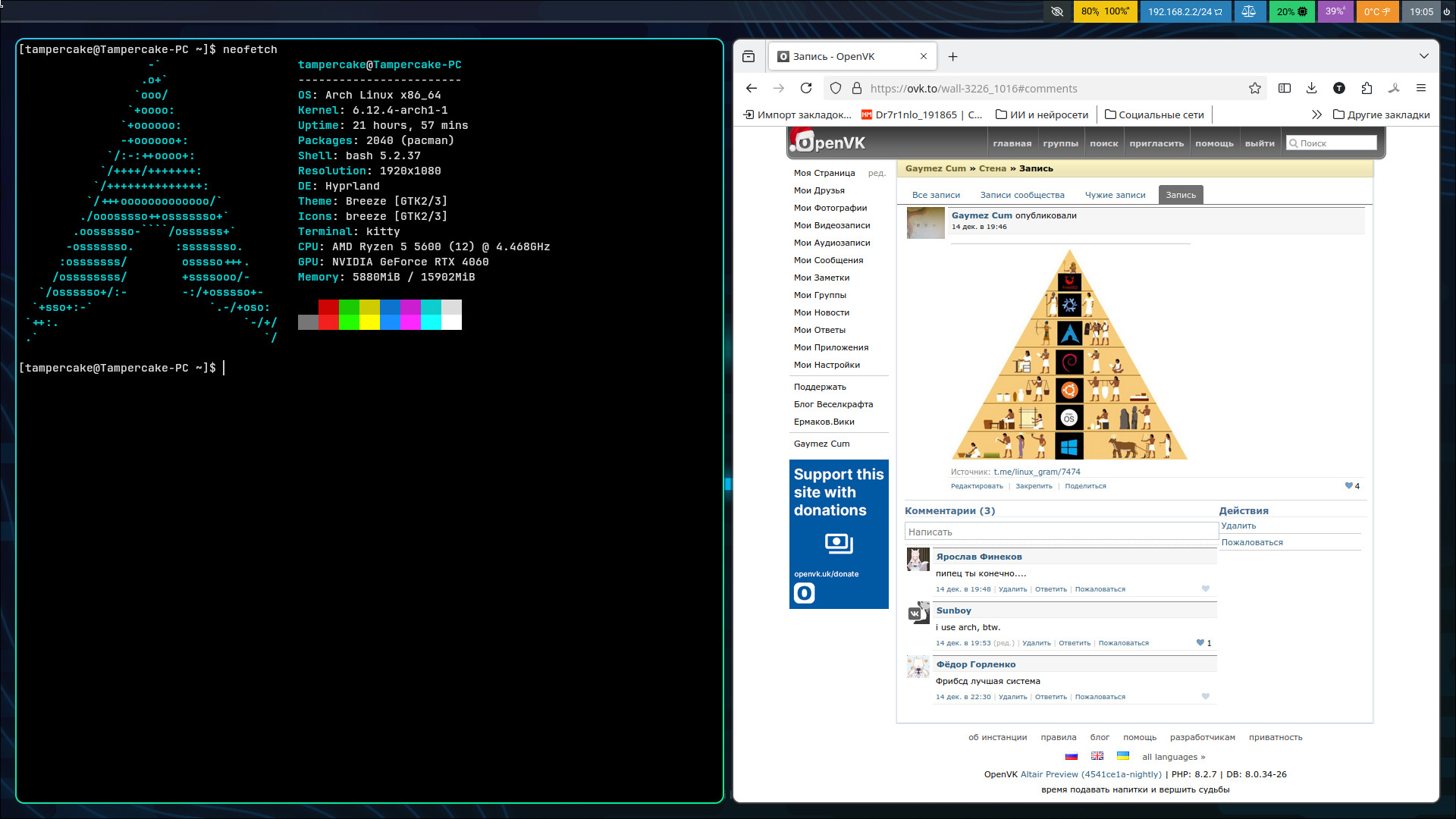Toggle like on Sunboy's comment

[1200, 642]
